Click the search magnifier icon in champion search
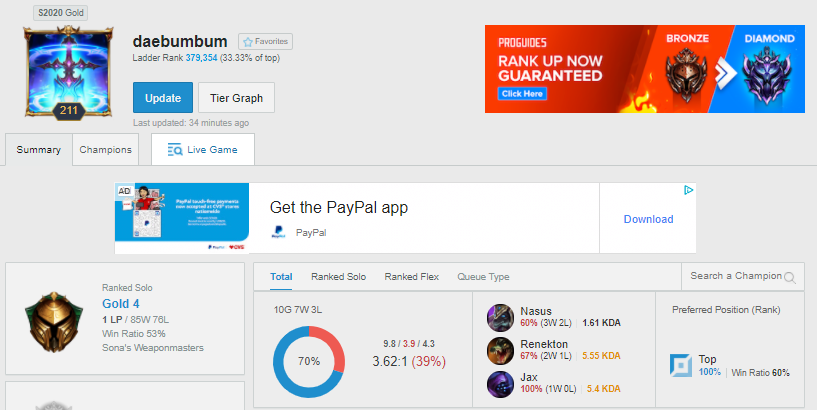 click(x=790, y=277)
